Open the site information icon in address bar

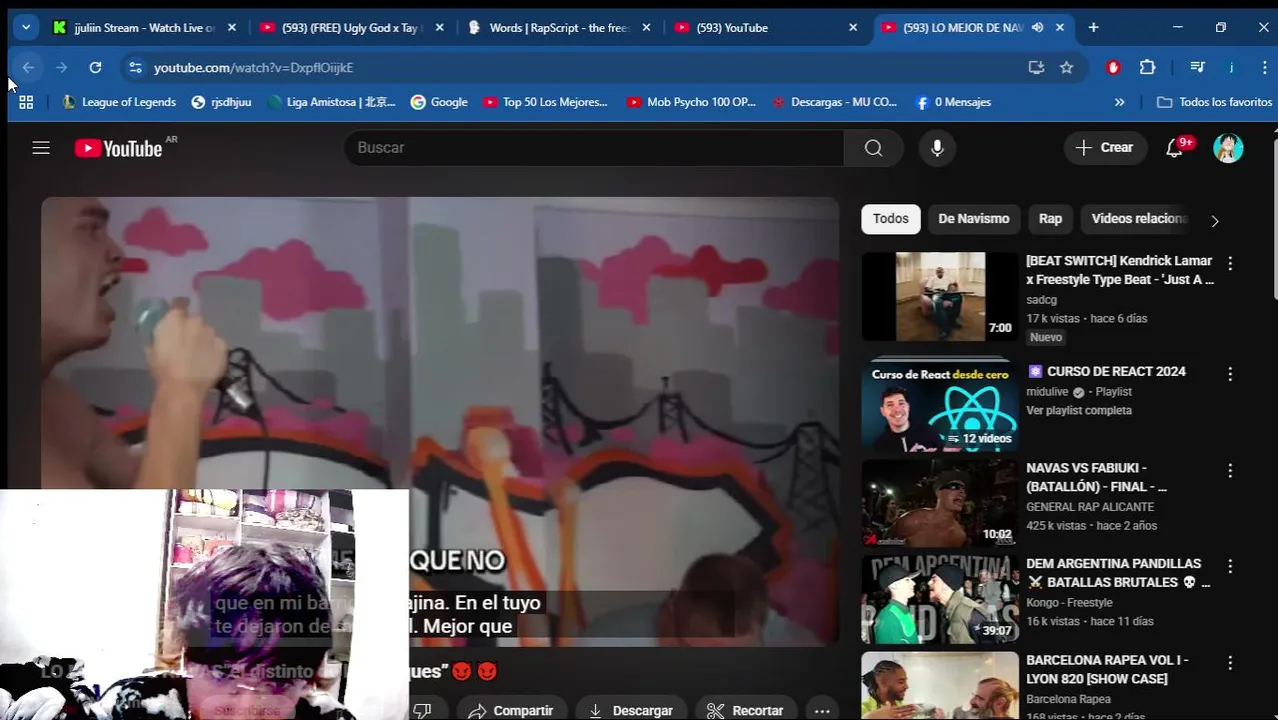tap(135, 67)
